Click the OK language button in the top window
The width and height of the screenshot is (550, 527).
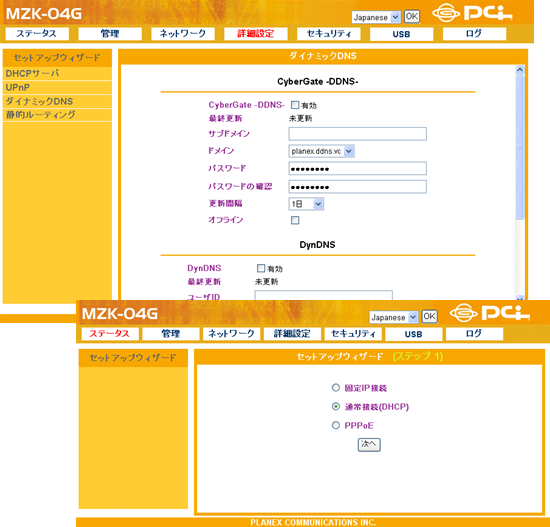pyautogui.click(x=411, y=16)
